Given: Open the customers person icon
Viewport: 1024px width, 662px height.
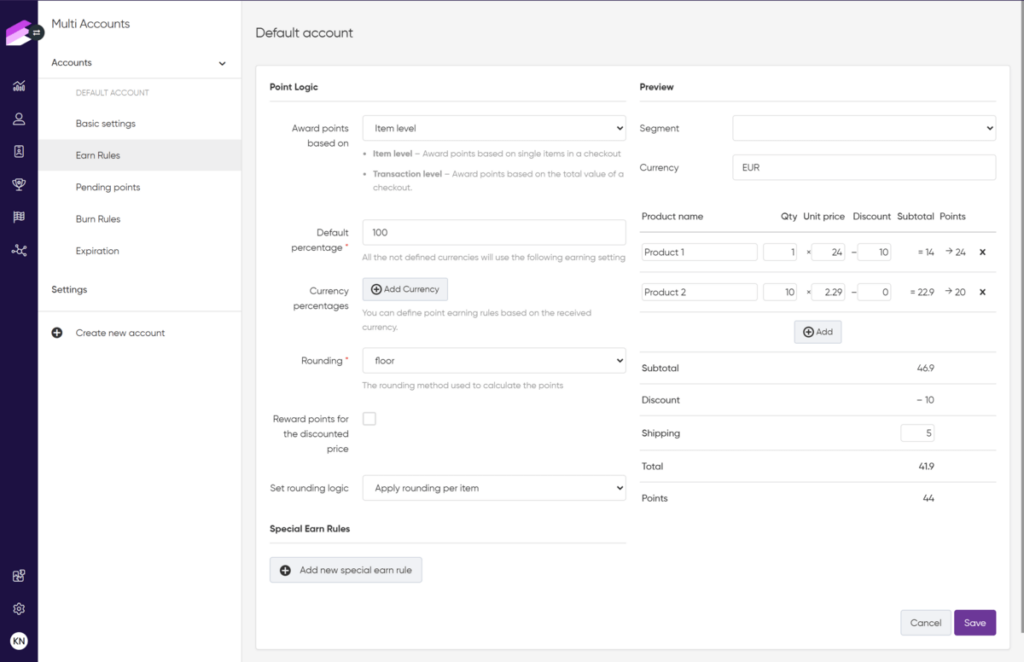Looking at the screenshot, I should coord(19,119).
